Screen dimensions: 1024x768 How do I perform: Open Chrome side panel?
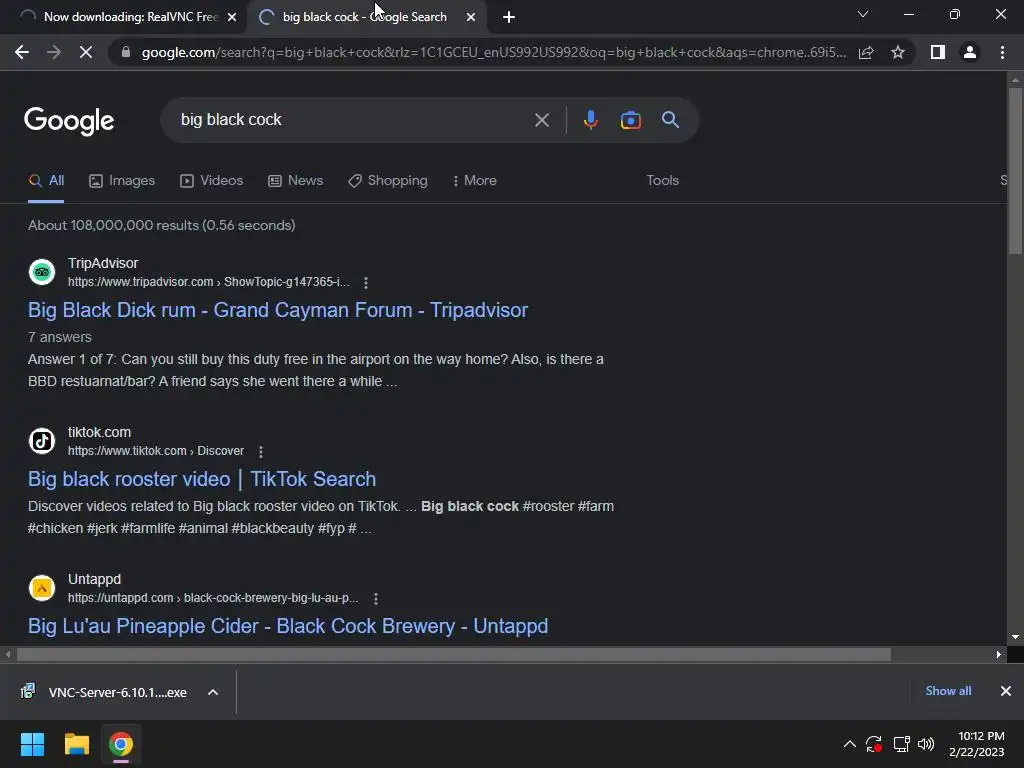click(x=938, y=52)
